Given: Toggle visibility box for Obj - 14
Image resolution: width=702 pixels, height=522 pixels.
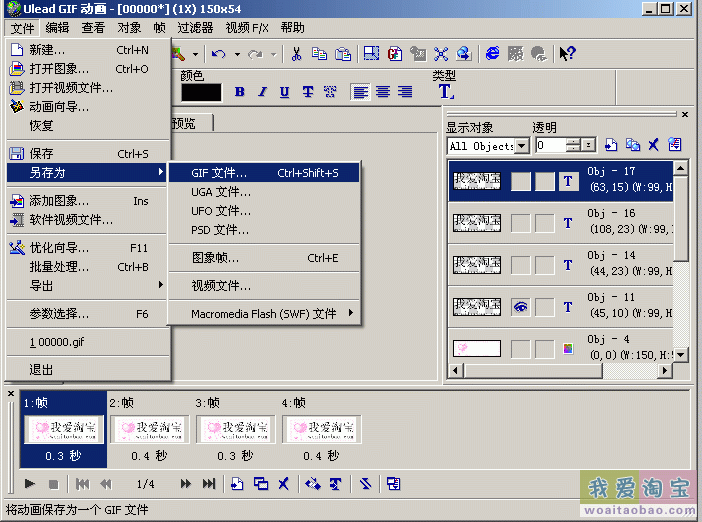Looking at the screenshot, I should (x=521, y=265).
